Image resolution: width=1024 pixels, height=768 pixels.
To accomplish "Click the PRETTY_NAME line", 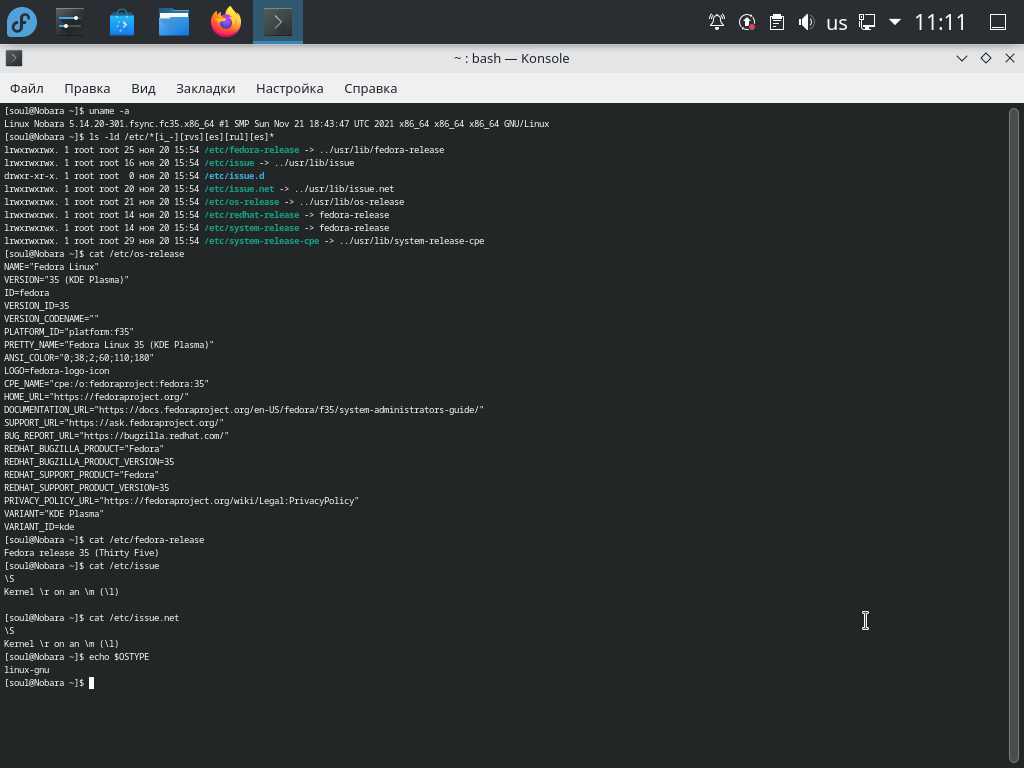I will (x=109, y=345).
